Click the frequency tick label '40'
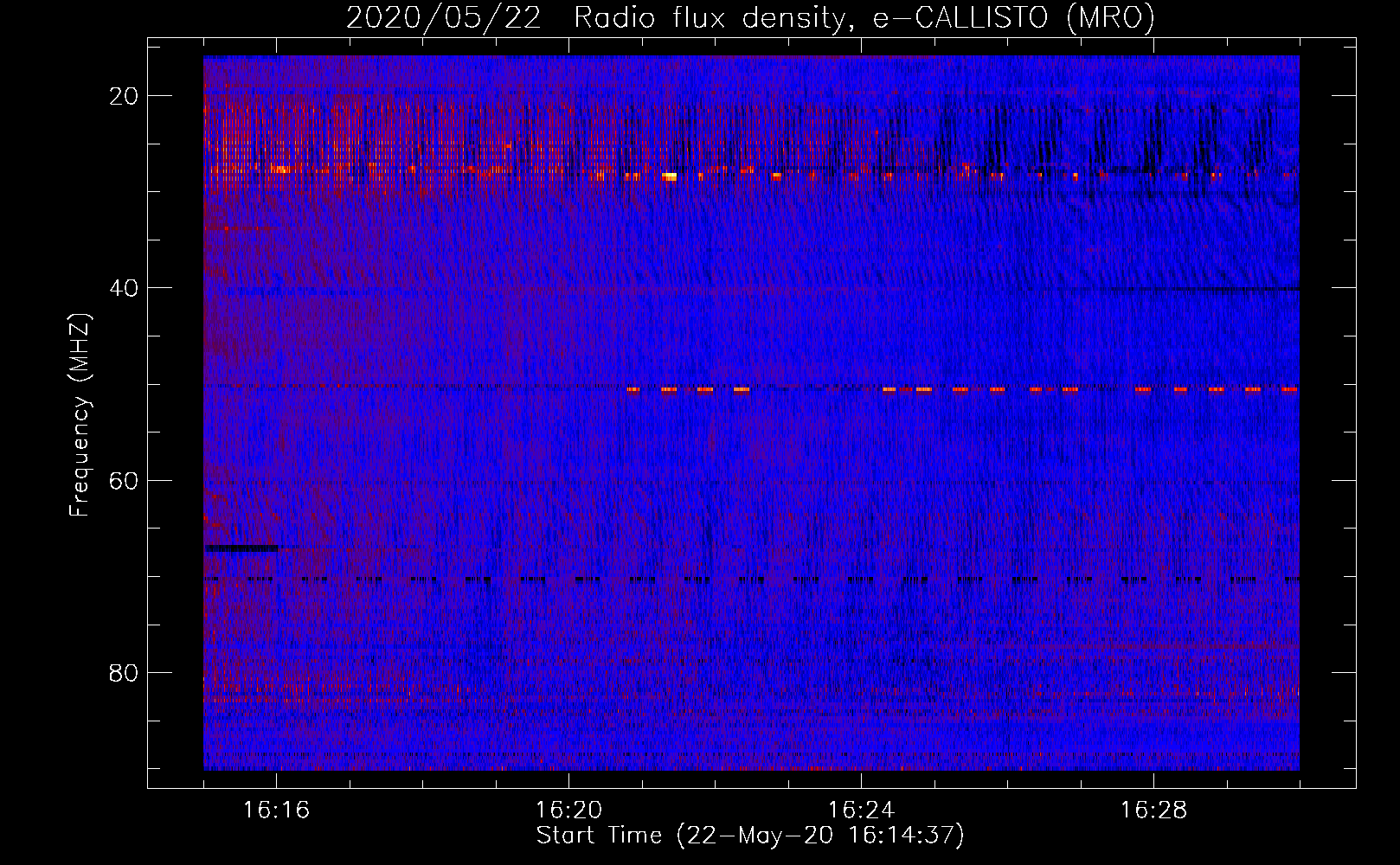This screenshot has width=1400, height=865. [x=125, y=288]
